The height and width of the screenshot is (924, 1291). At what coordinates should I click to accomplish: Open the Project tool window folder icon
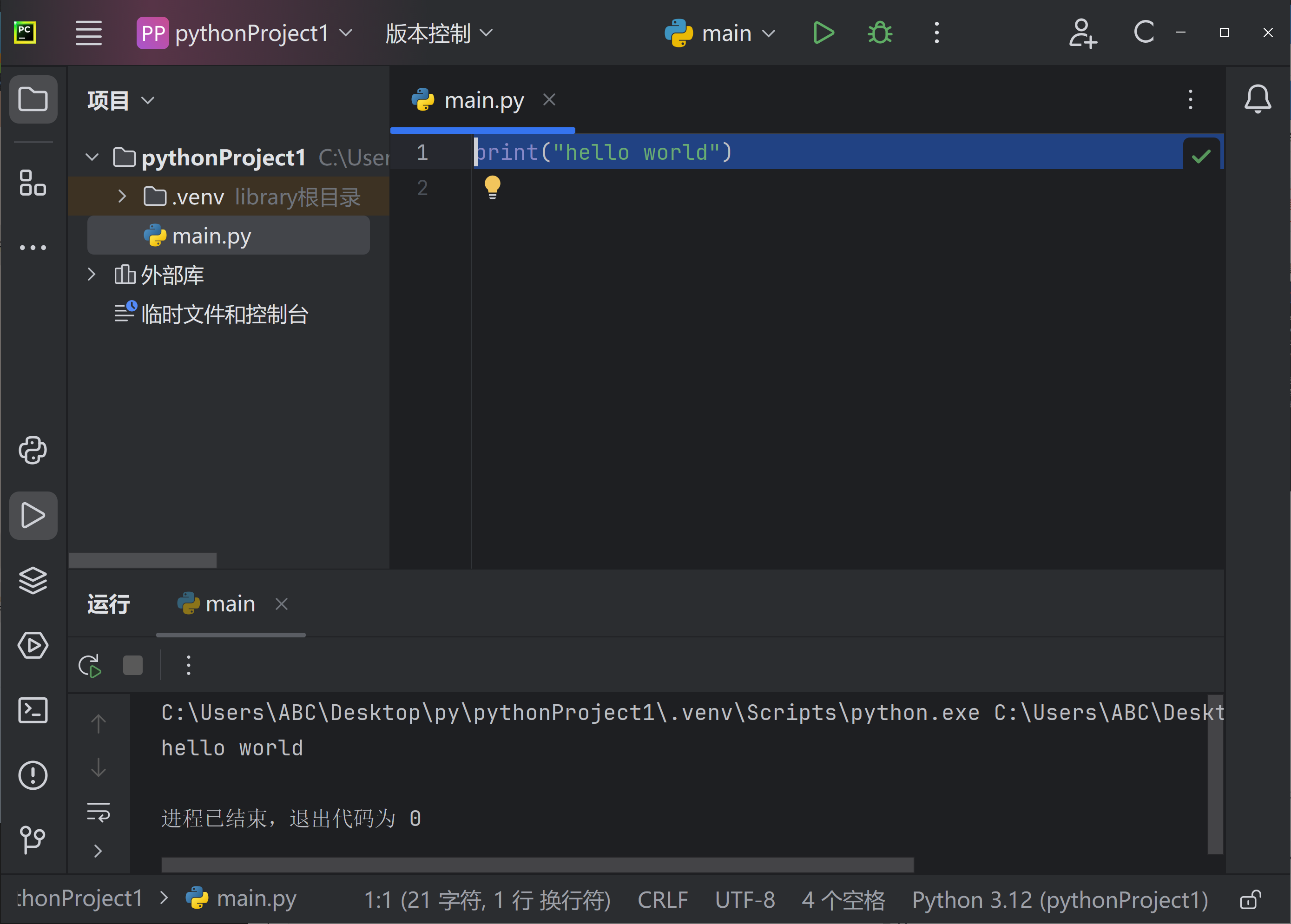point(33,99)
